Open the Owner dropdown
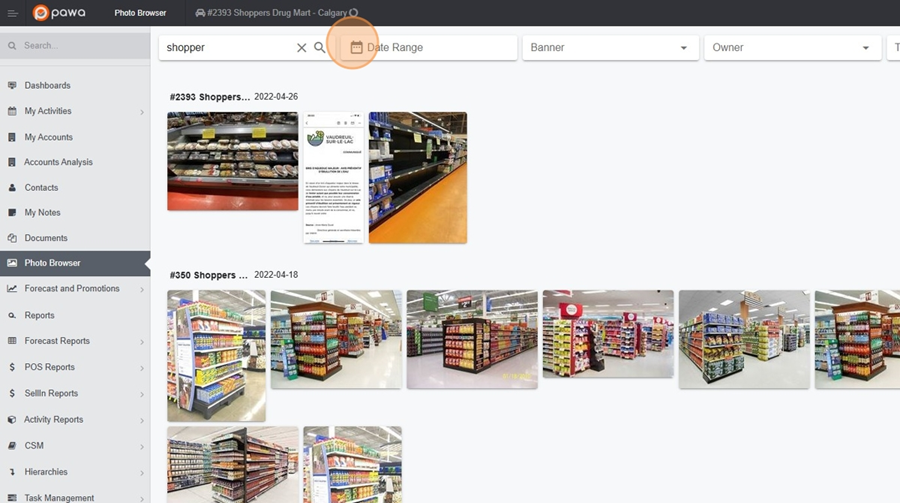The image size is (900, 503). [792, 48]
